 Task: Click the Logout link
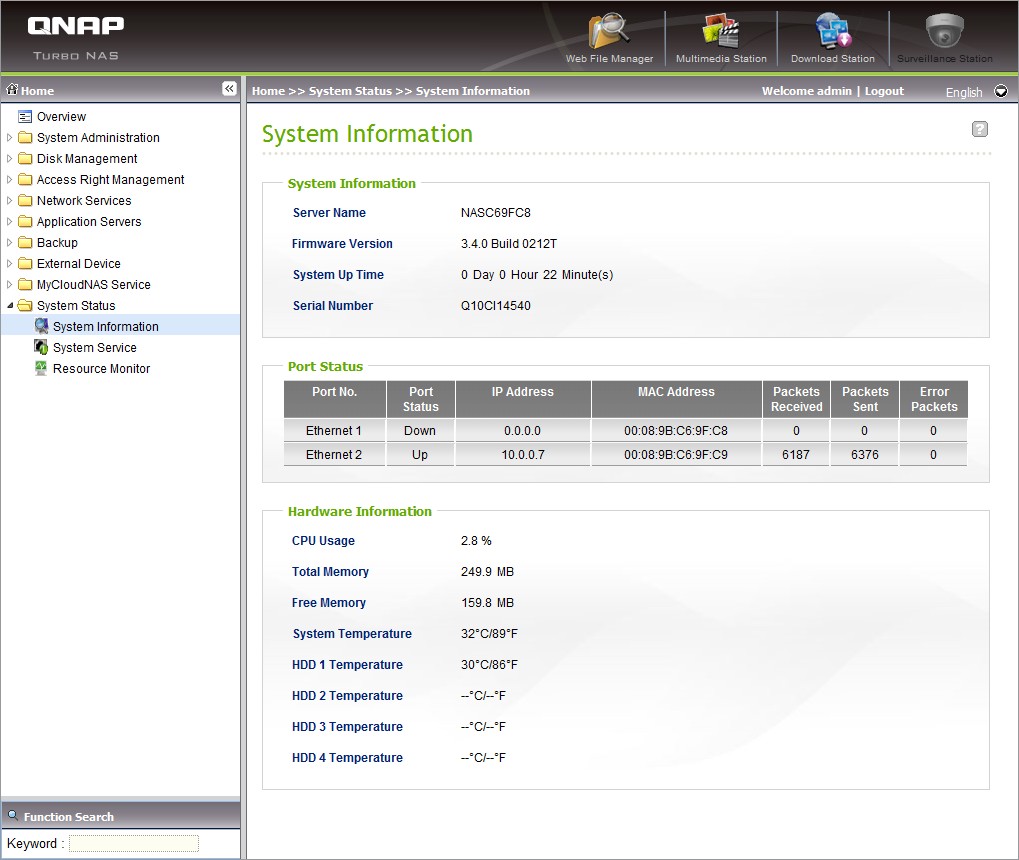tap(884, 91)
